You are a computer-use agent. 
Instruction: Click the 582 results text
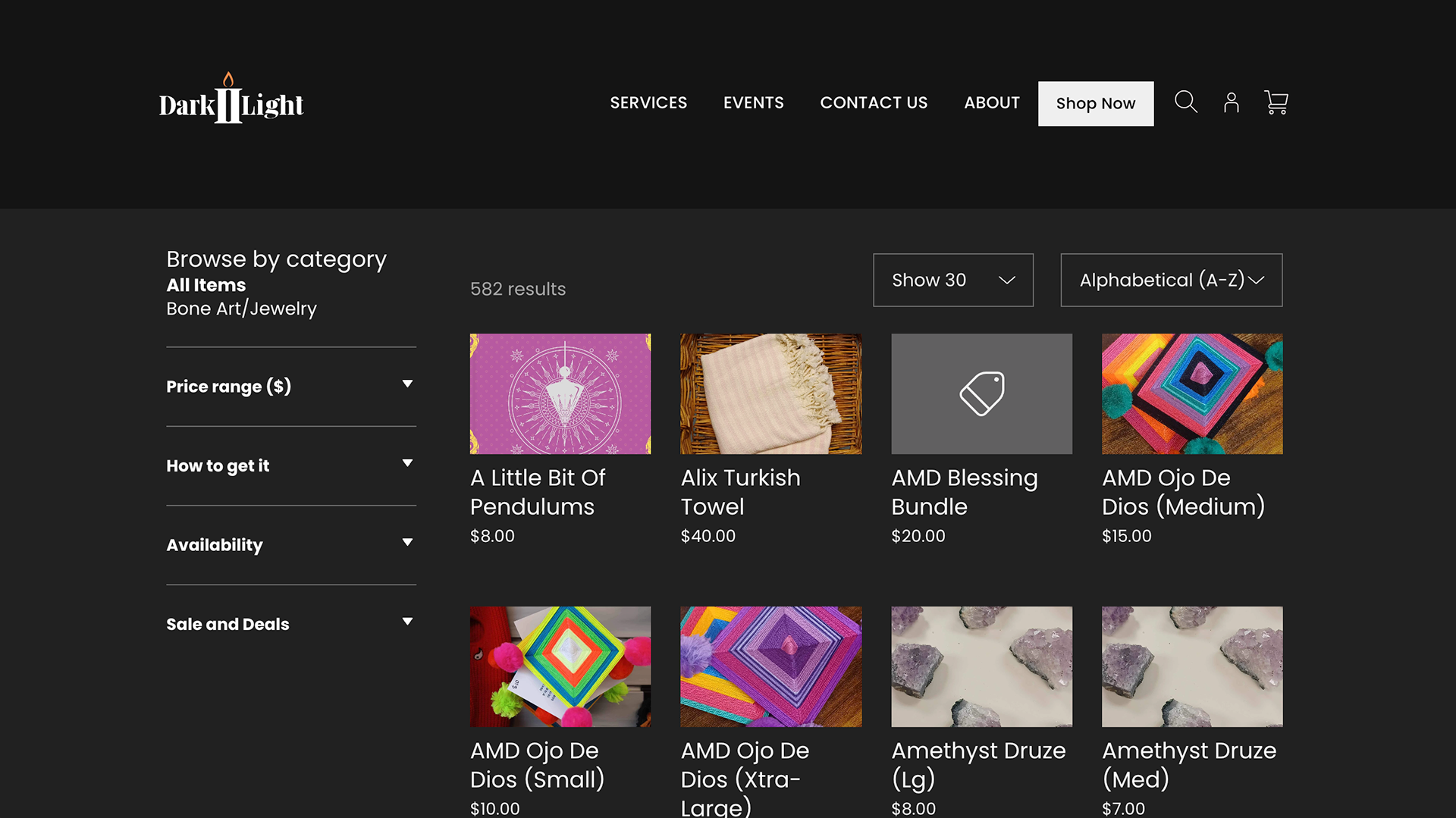[x=518, y=289]
